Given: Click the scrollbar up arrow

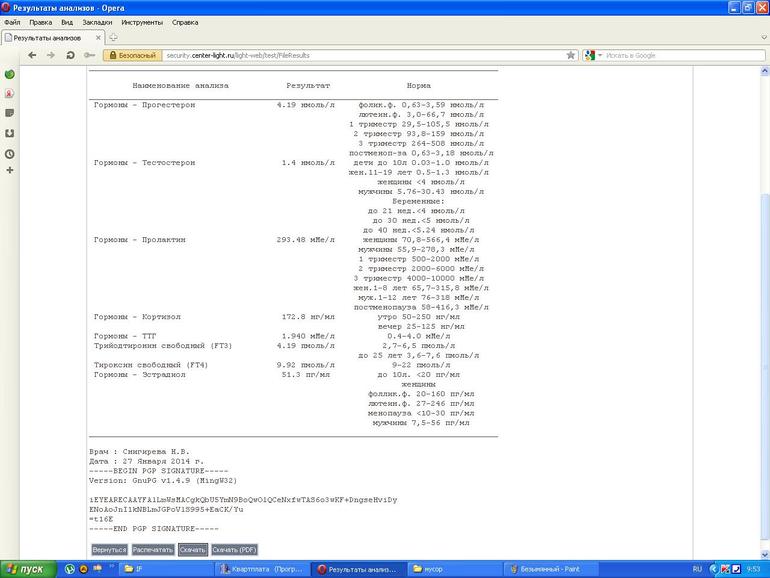Looking at the screenshot, I should (765, 71).
